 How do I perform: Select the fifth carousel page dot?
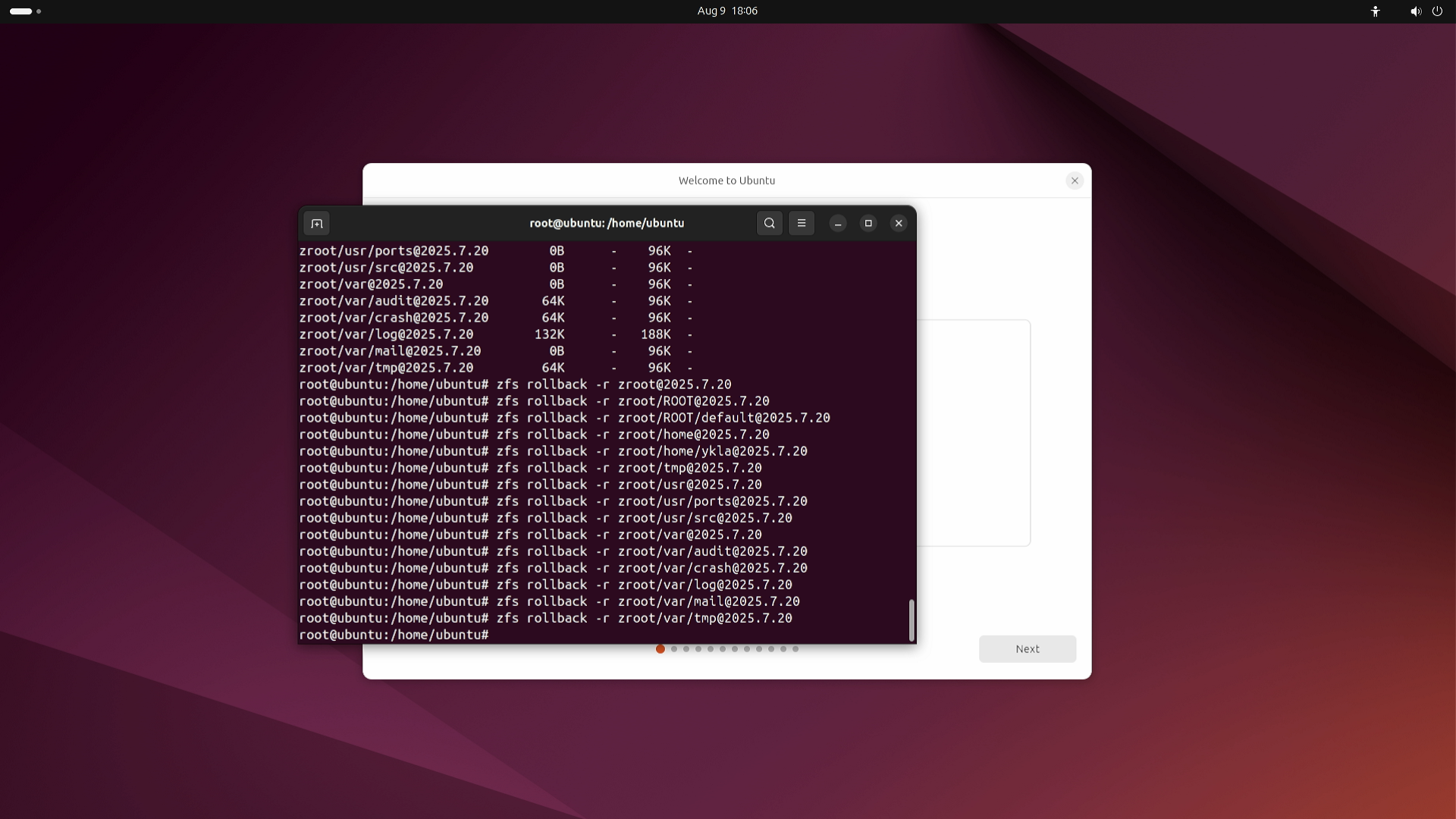[711, 649]
